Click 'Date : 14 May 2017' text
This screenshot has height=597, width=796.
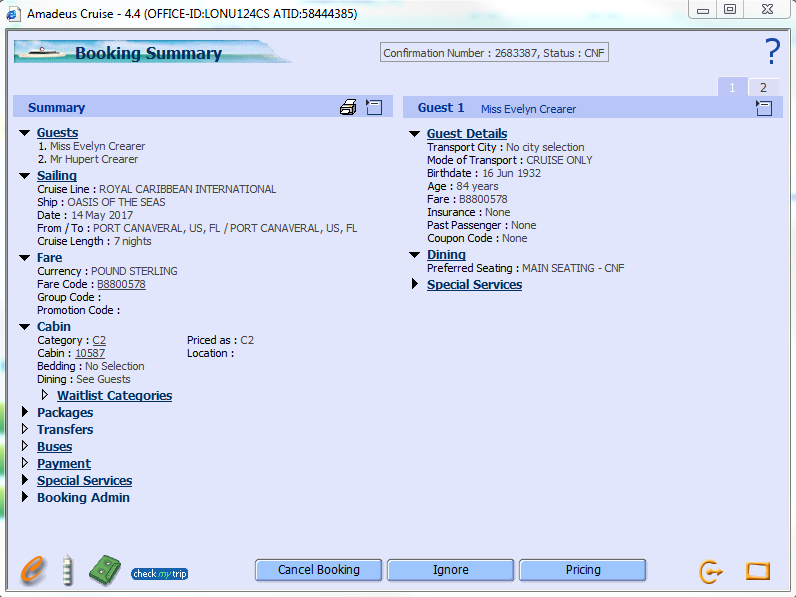[85, 215]
